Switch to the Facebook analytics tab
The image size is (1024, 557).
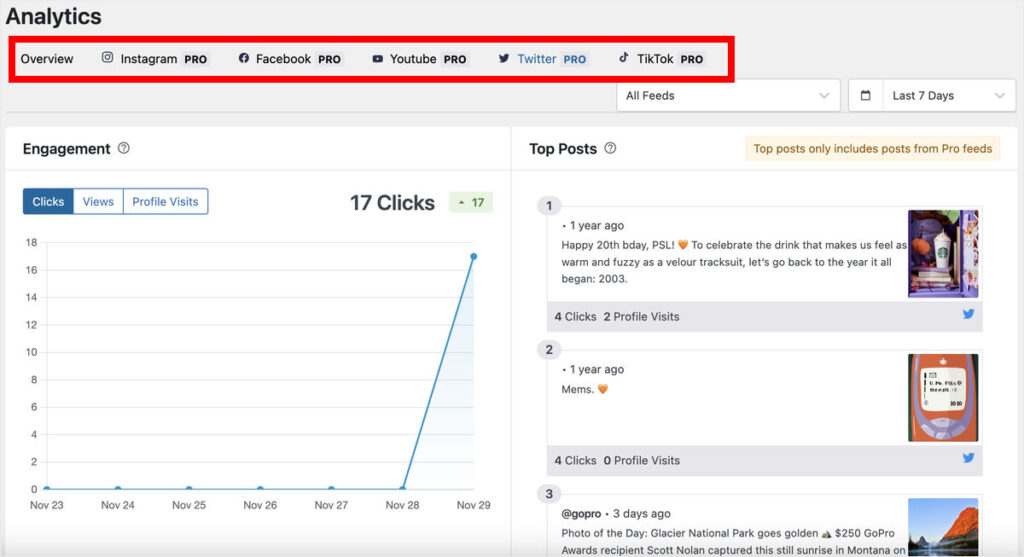pos(290,59)
